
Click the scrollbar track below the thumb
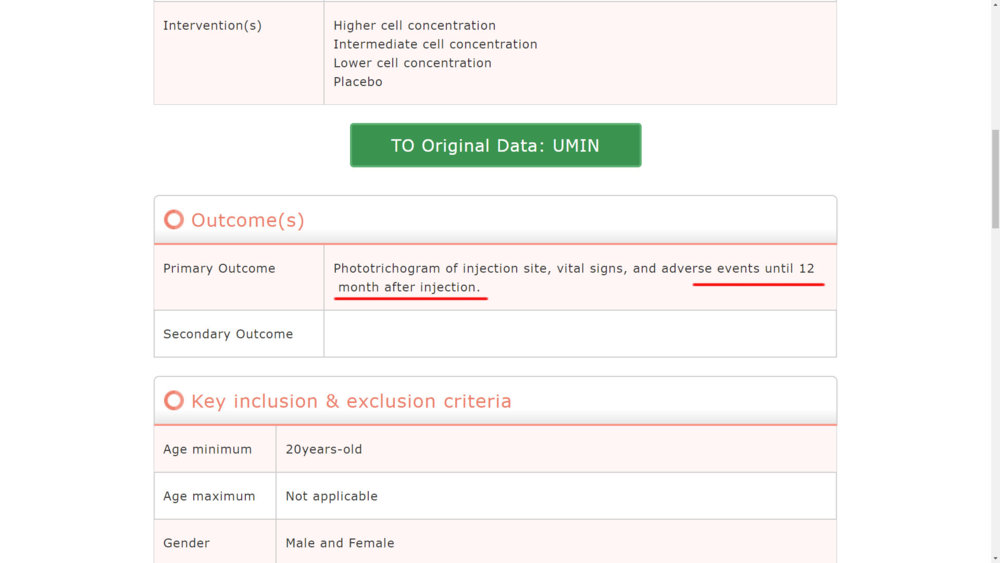click(x=994, y=400)
